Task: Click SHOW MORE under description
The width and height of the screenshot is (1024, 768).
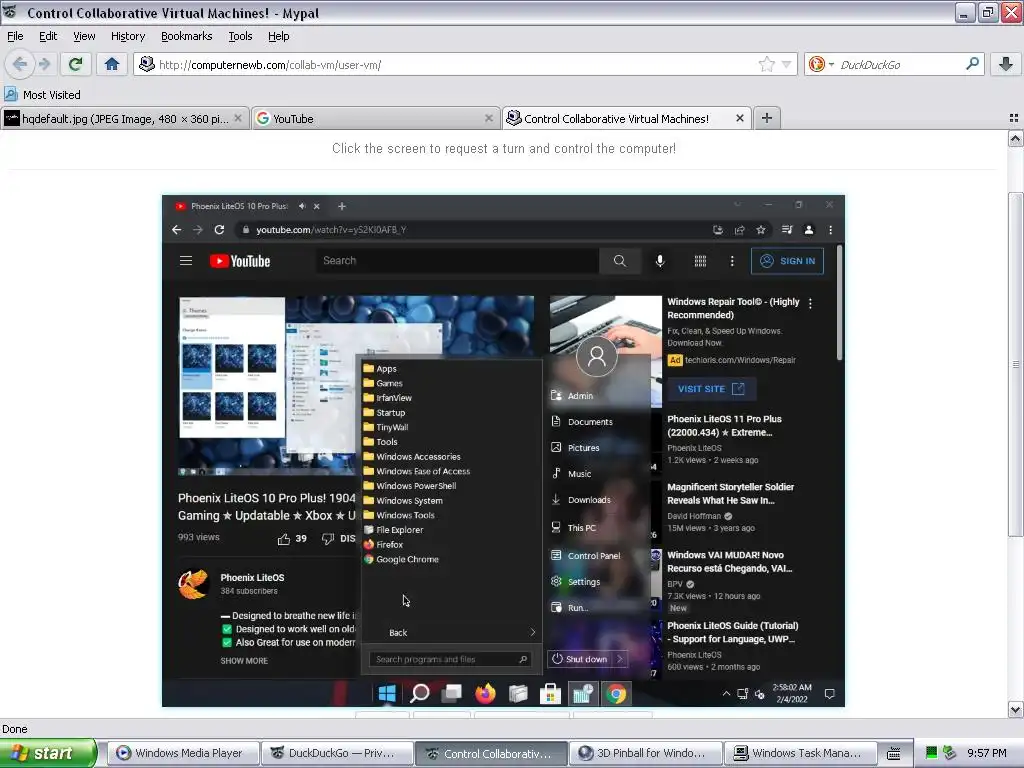Action: tap(244, 661)
